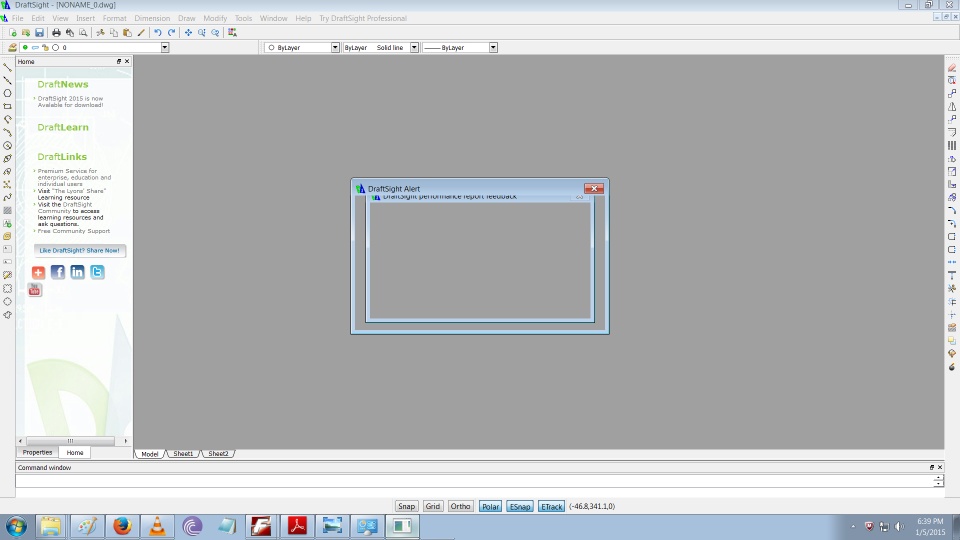Select the Line draw tool
The image size is (960, 540).
pyautogui.click(x=7, y=67)
